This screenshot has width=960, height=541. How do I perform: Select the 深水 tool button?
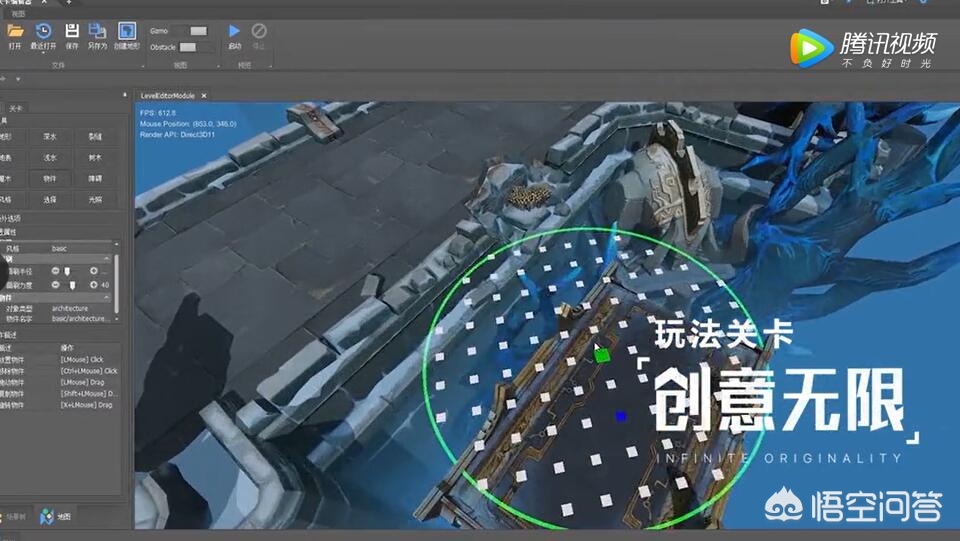click(x=50, y=136)
